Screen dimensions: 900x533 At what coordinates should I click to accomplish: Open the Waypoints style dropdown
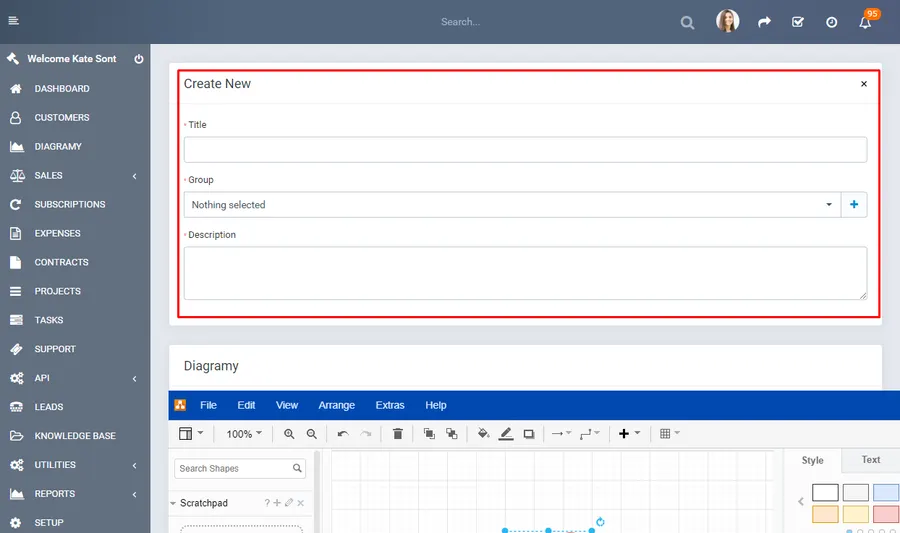589,434
